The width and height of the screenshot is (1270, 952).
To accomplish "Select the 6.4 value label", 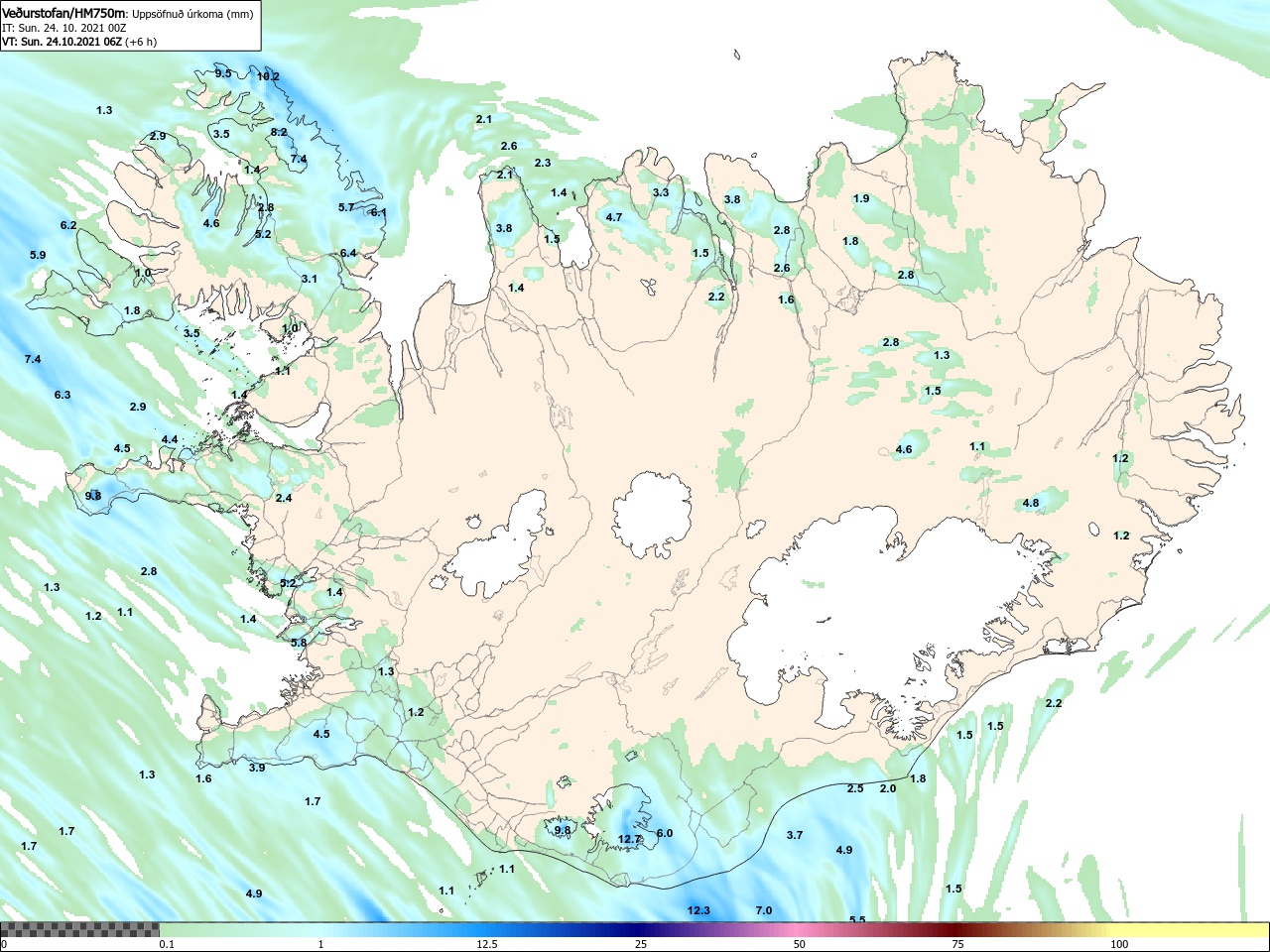I will [348, 253].
